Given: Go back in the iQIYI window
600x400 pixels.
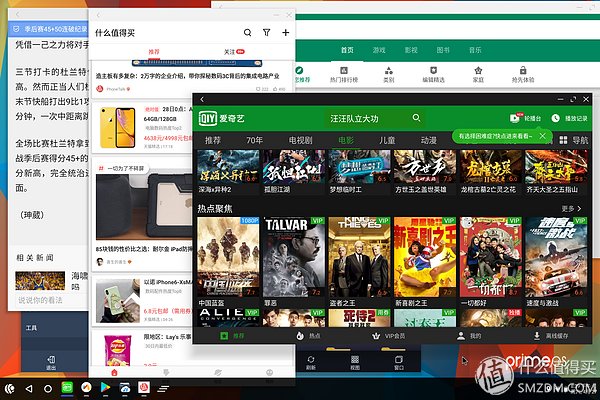Looking at the screenshot, I should point(202,99).
